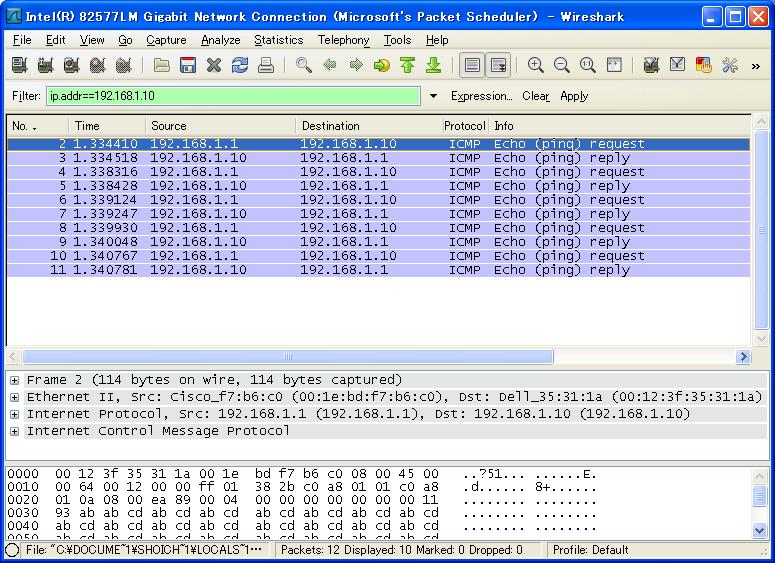Viewport: 775px width, 563px height.
Task: Start a new live capture icon
Action: click(72, 65)
